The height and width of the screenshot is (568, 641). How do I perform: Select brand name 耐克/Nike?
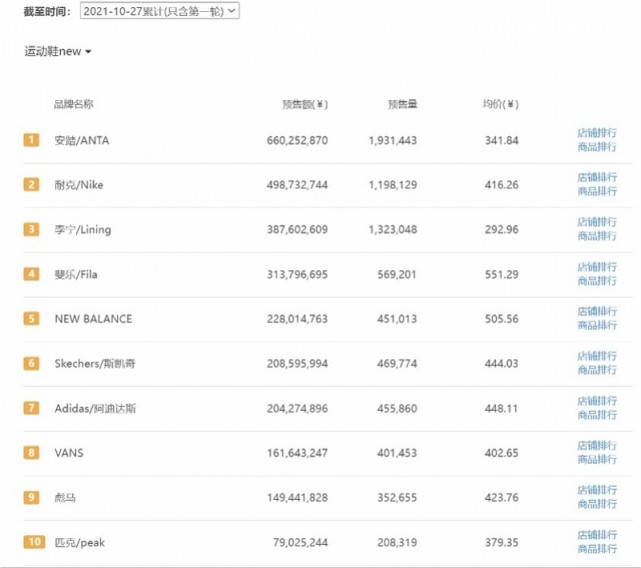pos(79,185)
